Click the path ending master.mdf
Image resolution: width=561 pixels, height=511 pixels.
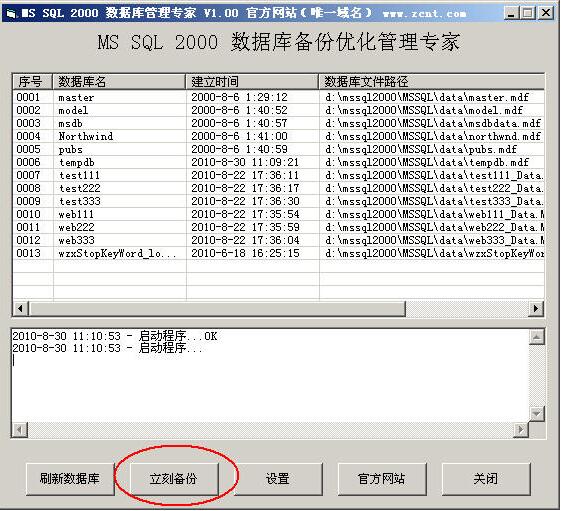coord(427,97)
